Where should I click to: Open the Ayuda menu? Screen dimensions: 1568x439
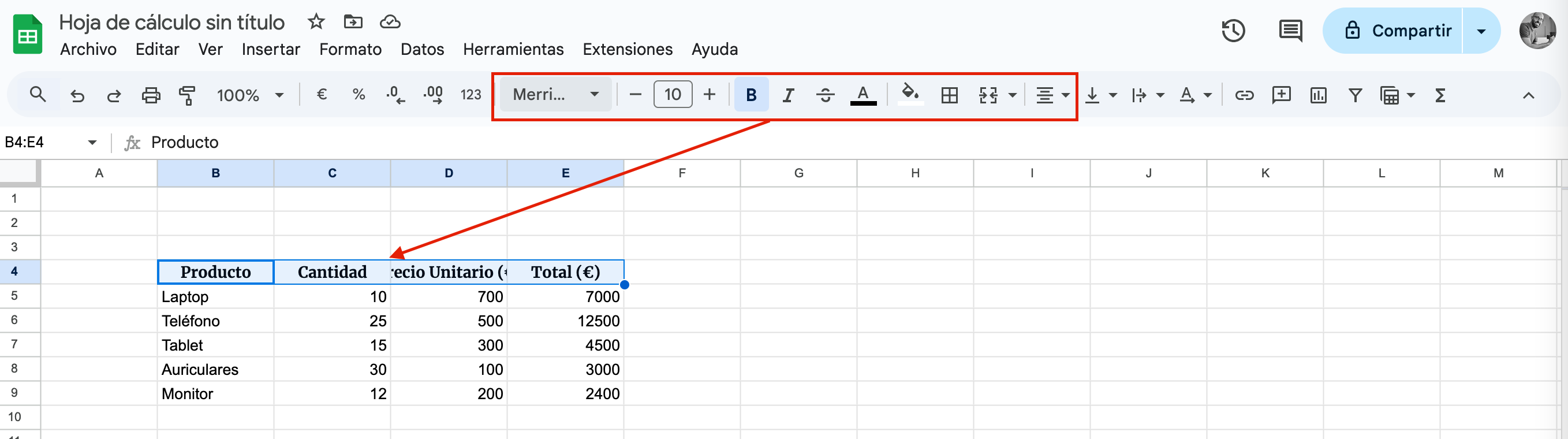tap(715, 49)
